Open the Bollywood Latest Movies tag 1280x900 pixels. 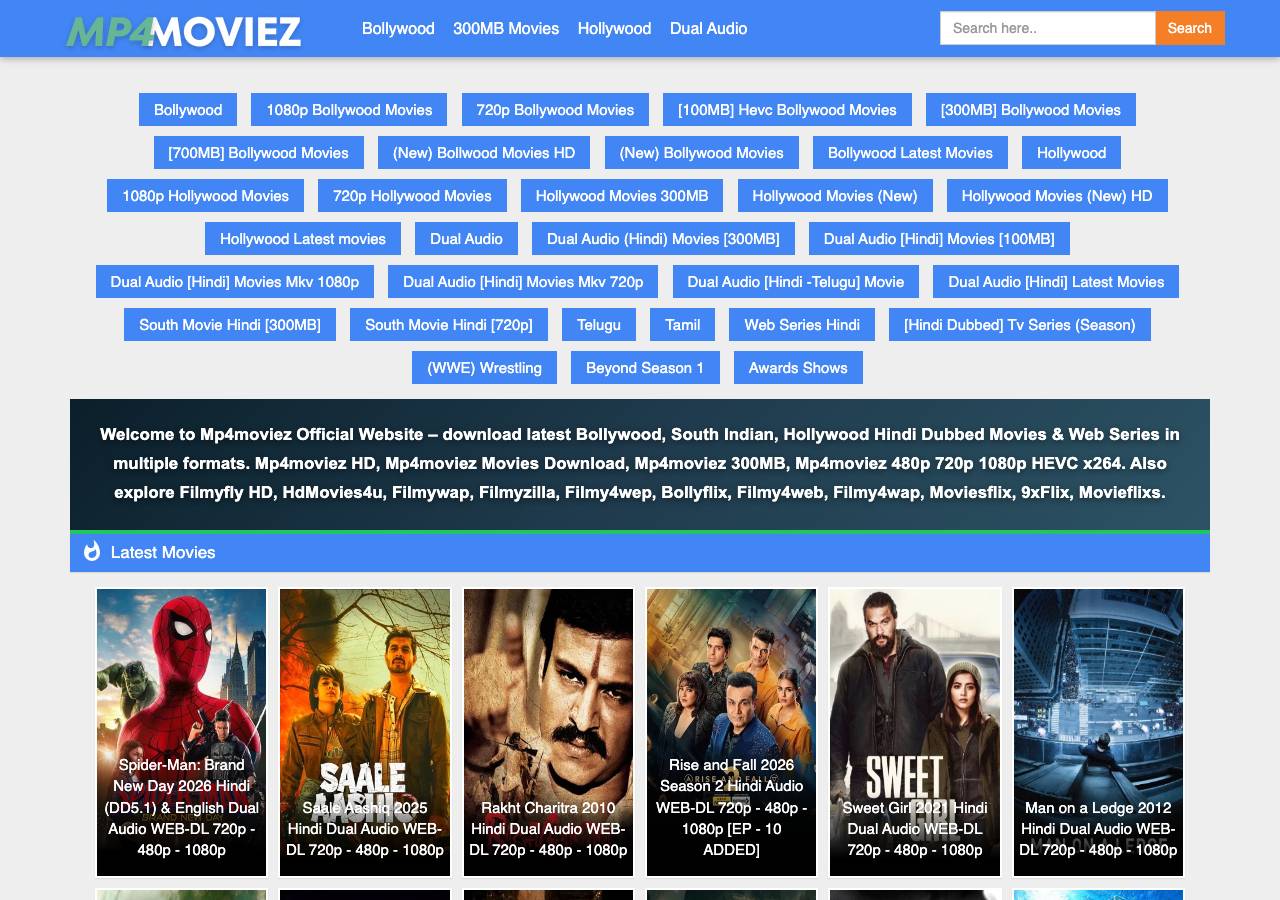(910, 153)
